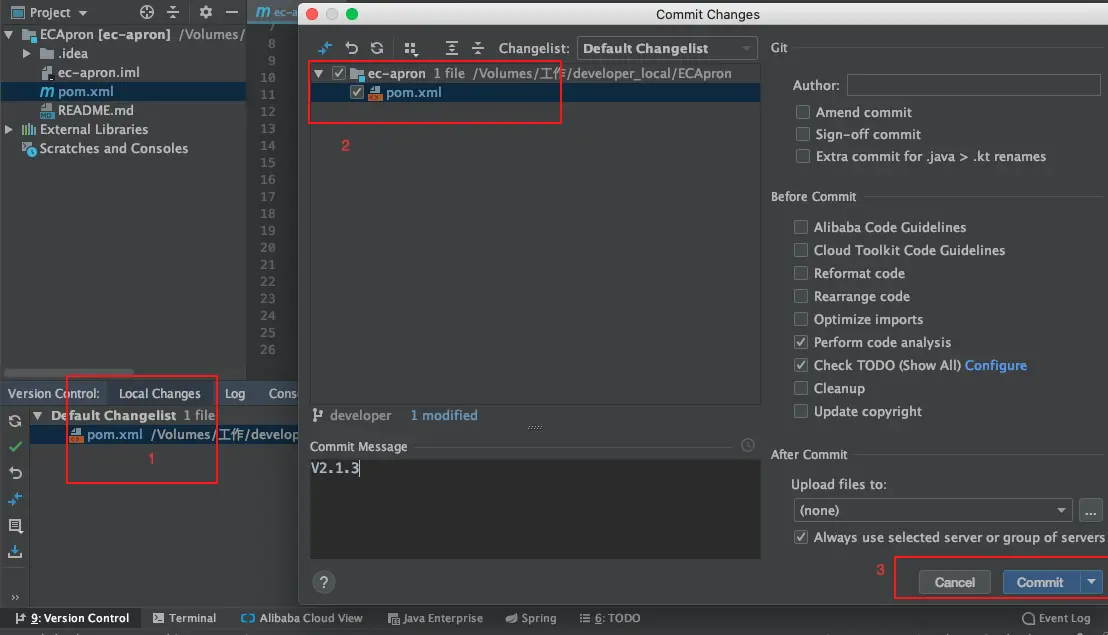This screenshot has width=1108, height=635.
Task: Enable Rearrange code checkbox
Action: point(801,296)
